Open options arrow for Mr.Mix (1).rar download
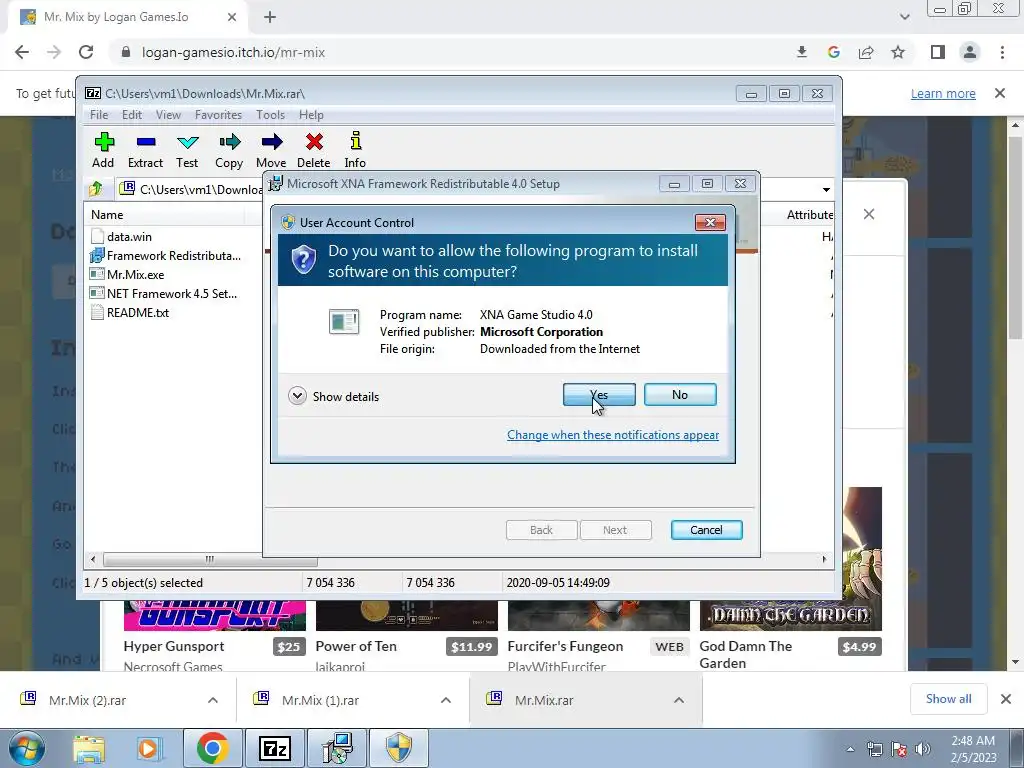 click(x=446, y=700)
